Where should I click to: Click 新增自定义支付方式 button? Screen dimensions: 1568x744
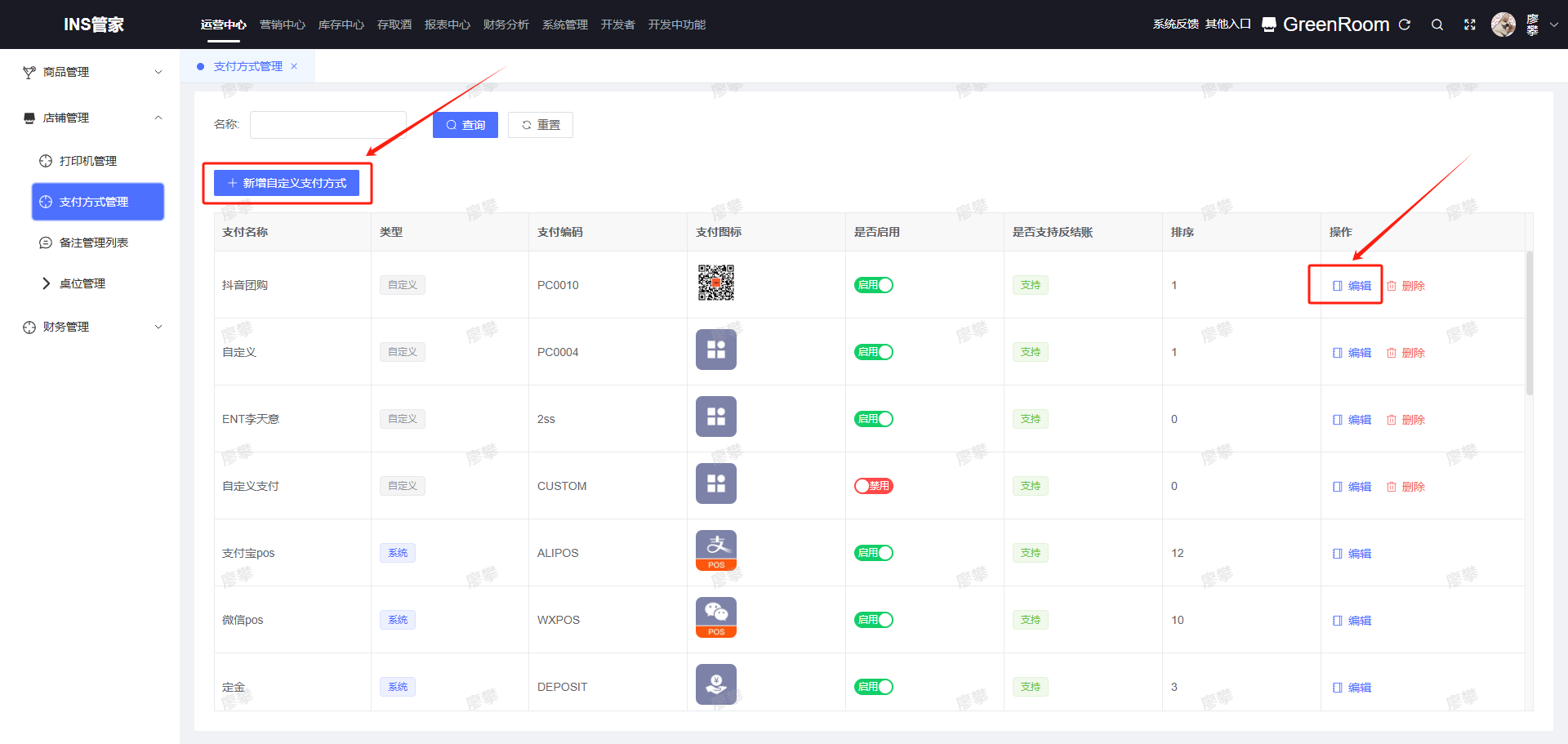click(x=287, y=183)
